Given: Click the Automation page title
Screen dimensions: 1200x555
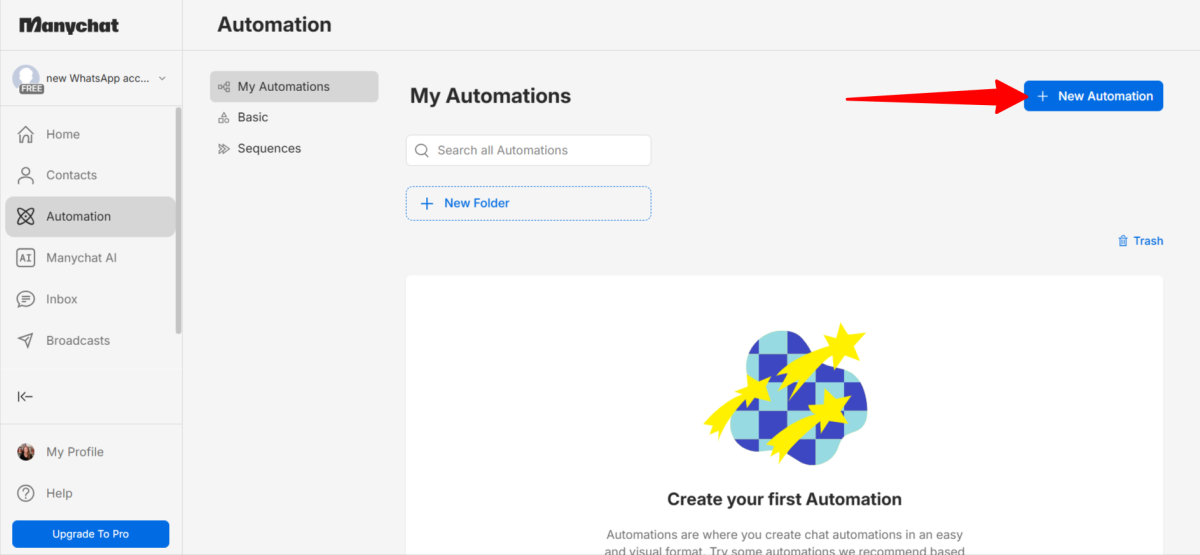Looking at the screenshot, I should [274, 24].
